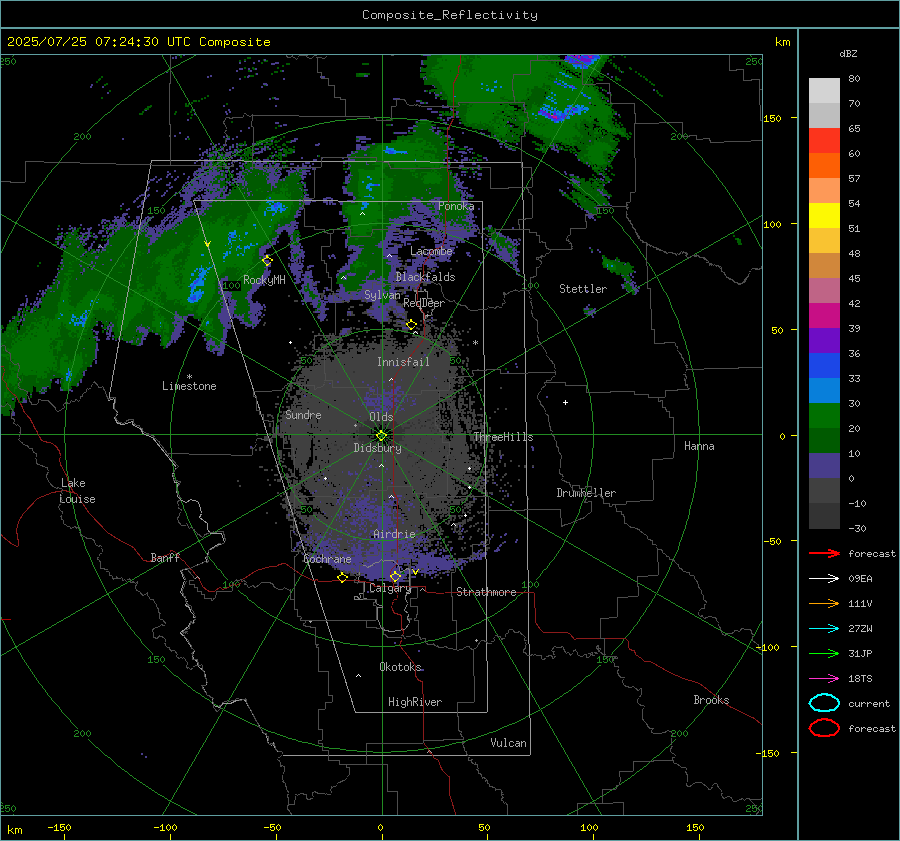Pick the orange 60–57 dBZ legend color
Image resolution: width=900 pixels, height=841 pixels.
(824, 166)
